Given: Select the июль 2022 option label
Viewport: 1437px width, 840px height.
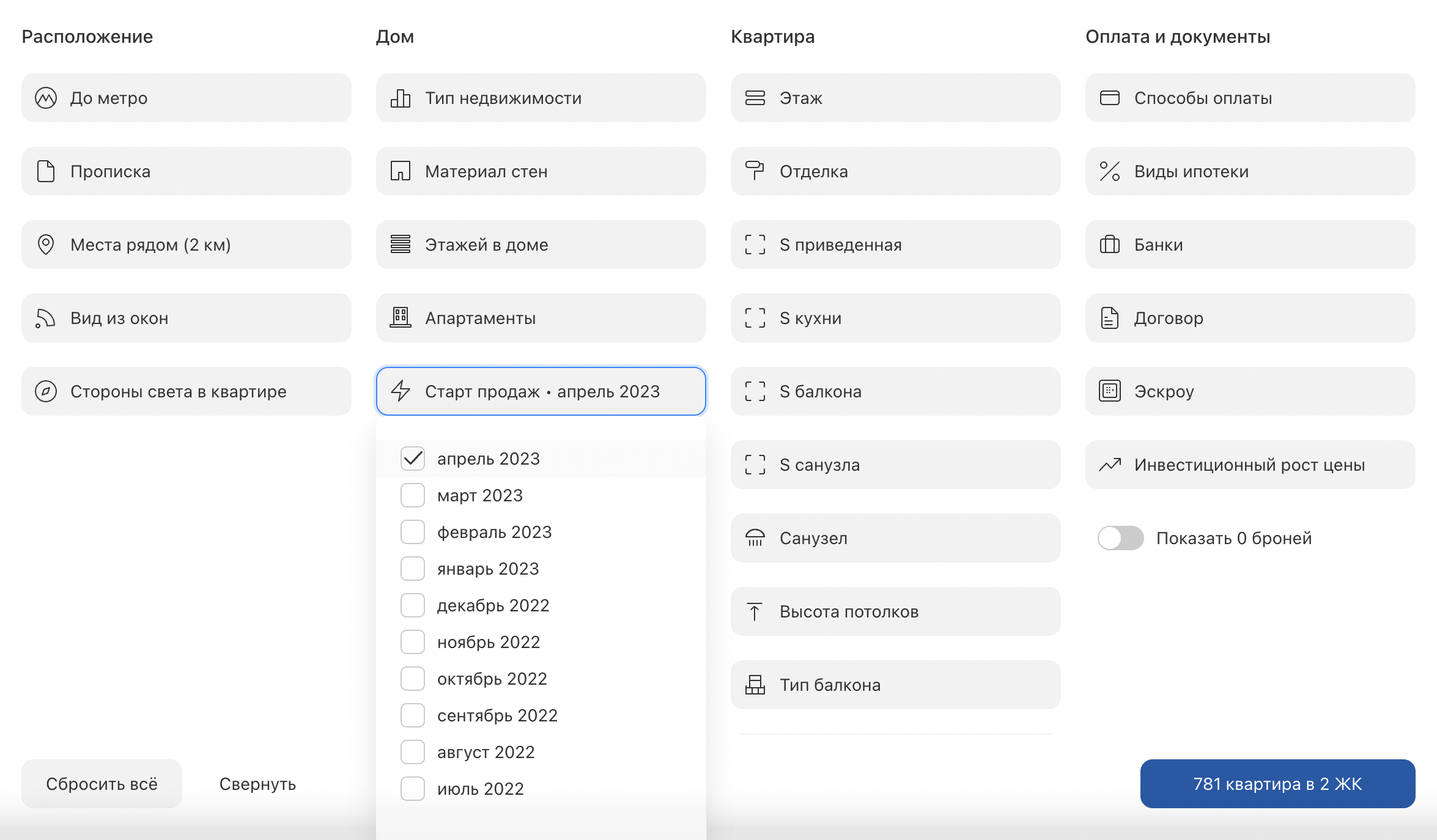Looking at the screenshot, I should (x=481, y=789).
